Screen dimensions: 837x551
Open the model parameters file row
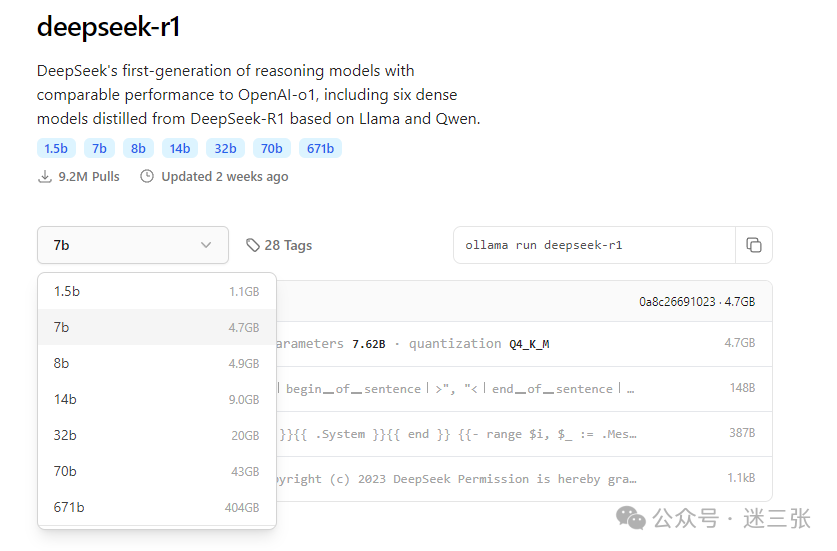520,344
